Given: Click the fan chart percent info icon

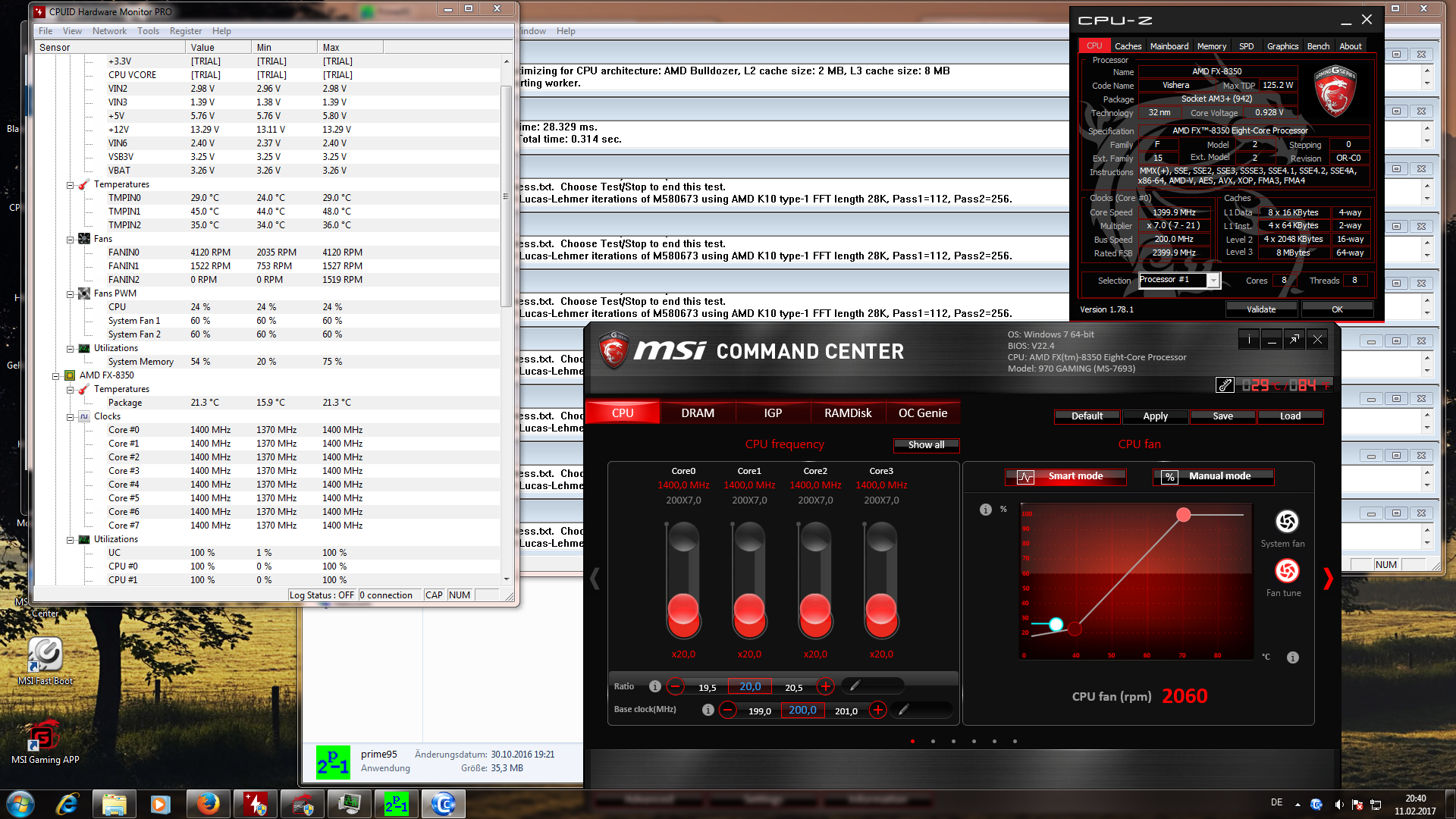Looking at the screenshot, I should [x=985, y=510].
